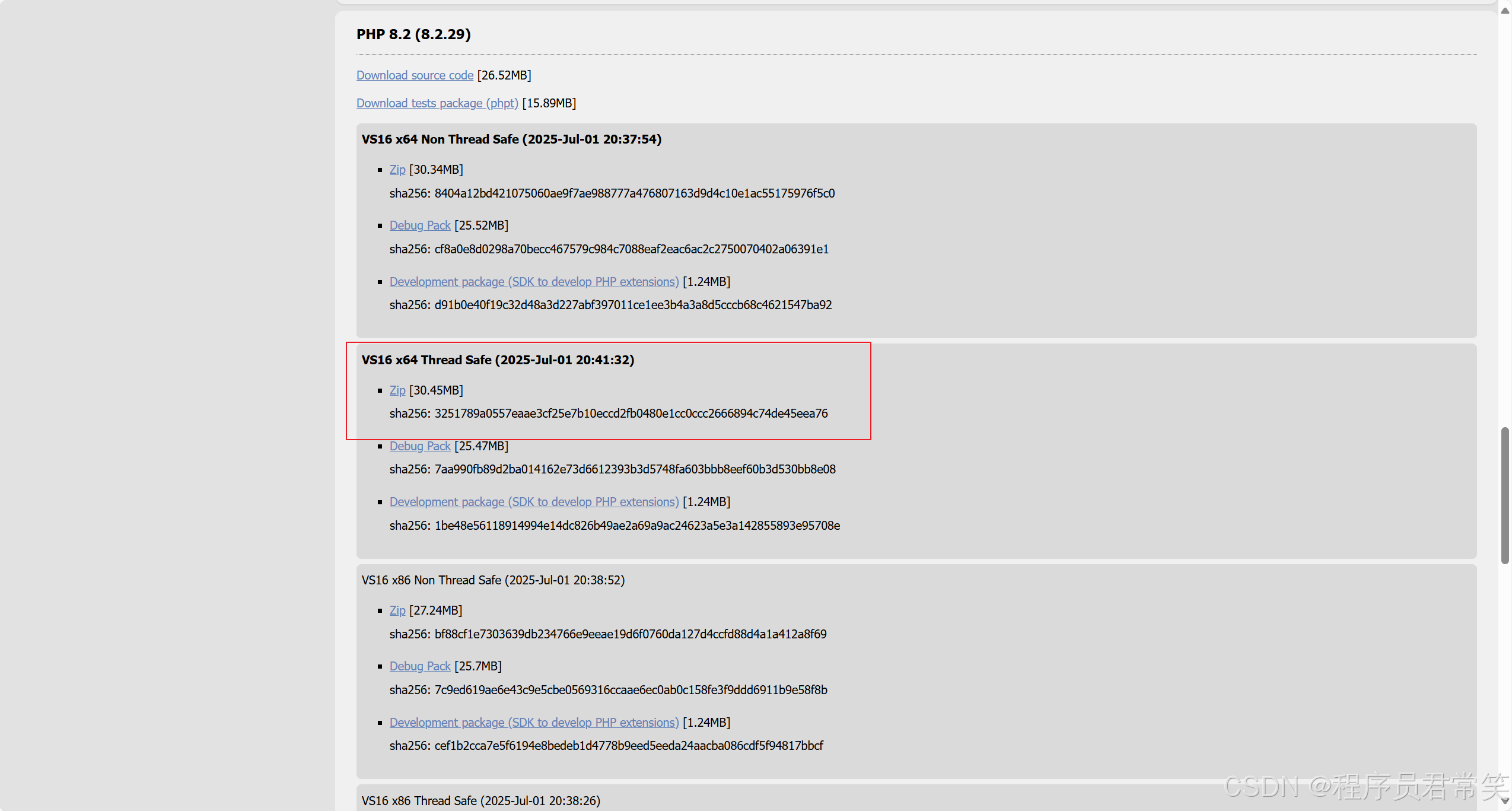Click the [15.89MB] tests package size

549,103
